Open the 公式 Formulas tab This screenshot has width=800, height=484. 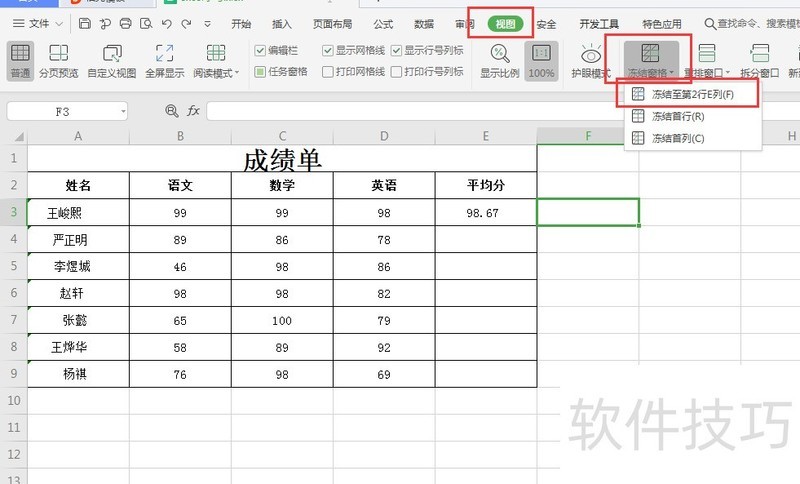tap(383, 23)
